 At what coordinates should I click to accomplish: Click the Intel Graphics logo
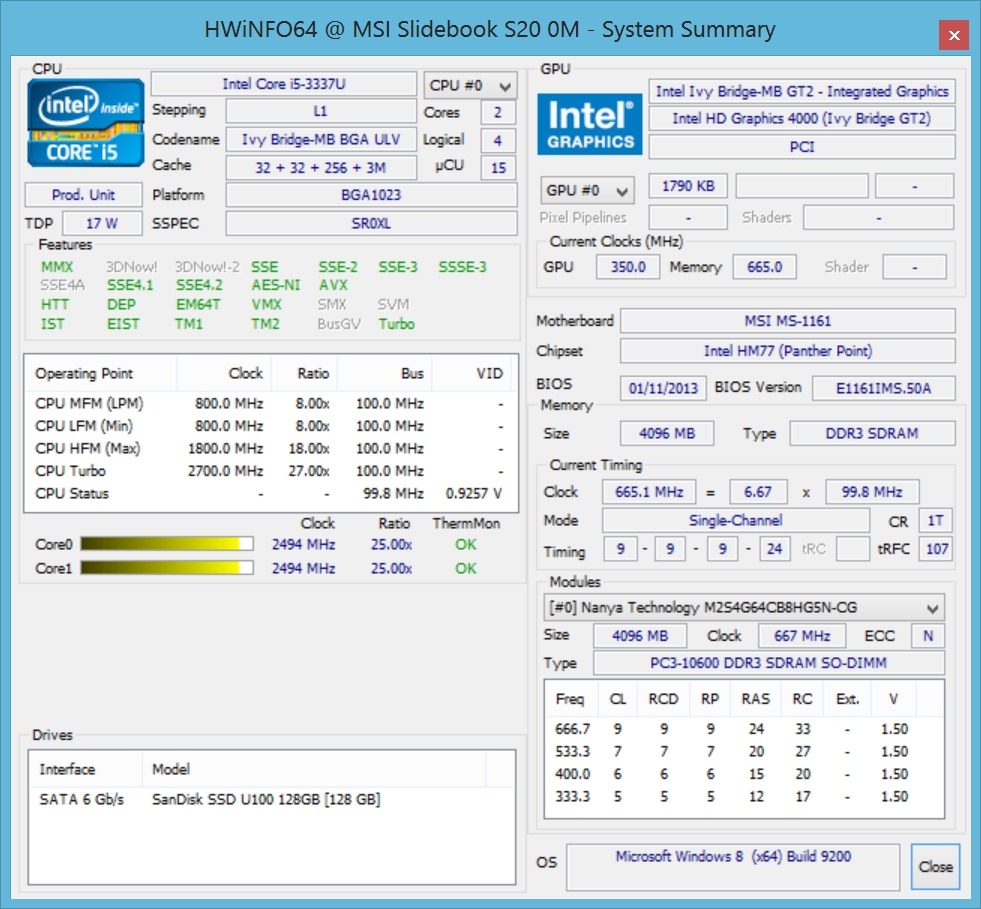click(x=590, y=124)
